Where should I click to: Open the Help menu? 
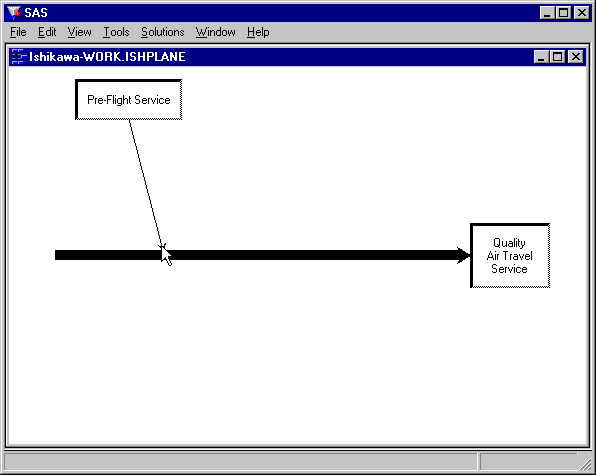258,32
